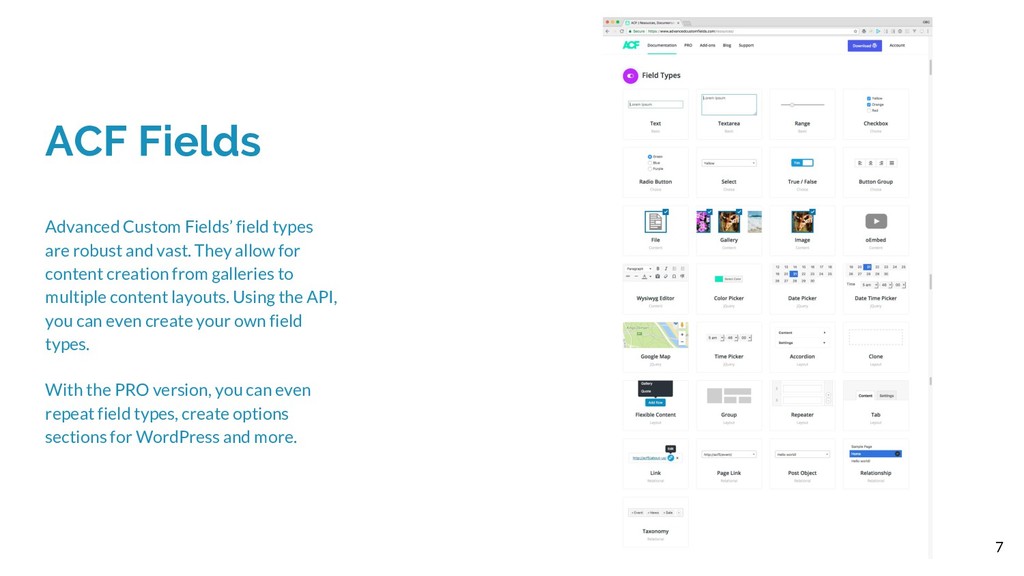Screen dimensions: 1024x576
Task: Tick the unchecked Red checkbox
Action: pyautogui.click(x=869, y=110)
